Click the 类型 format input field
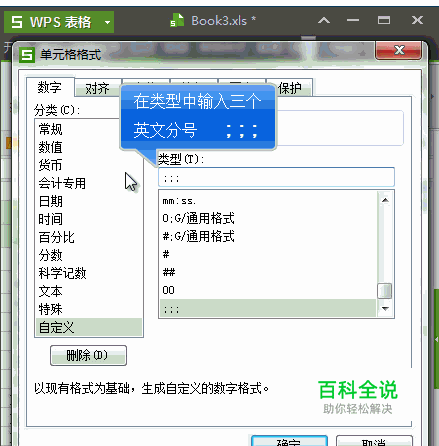The height and width of the screenshot is (446, 439). coord(276,177)
